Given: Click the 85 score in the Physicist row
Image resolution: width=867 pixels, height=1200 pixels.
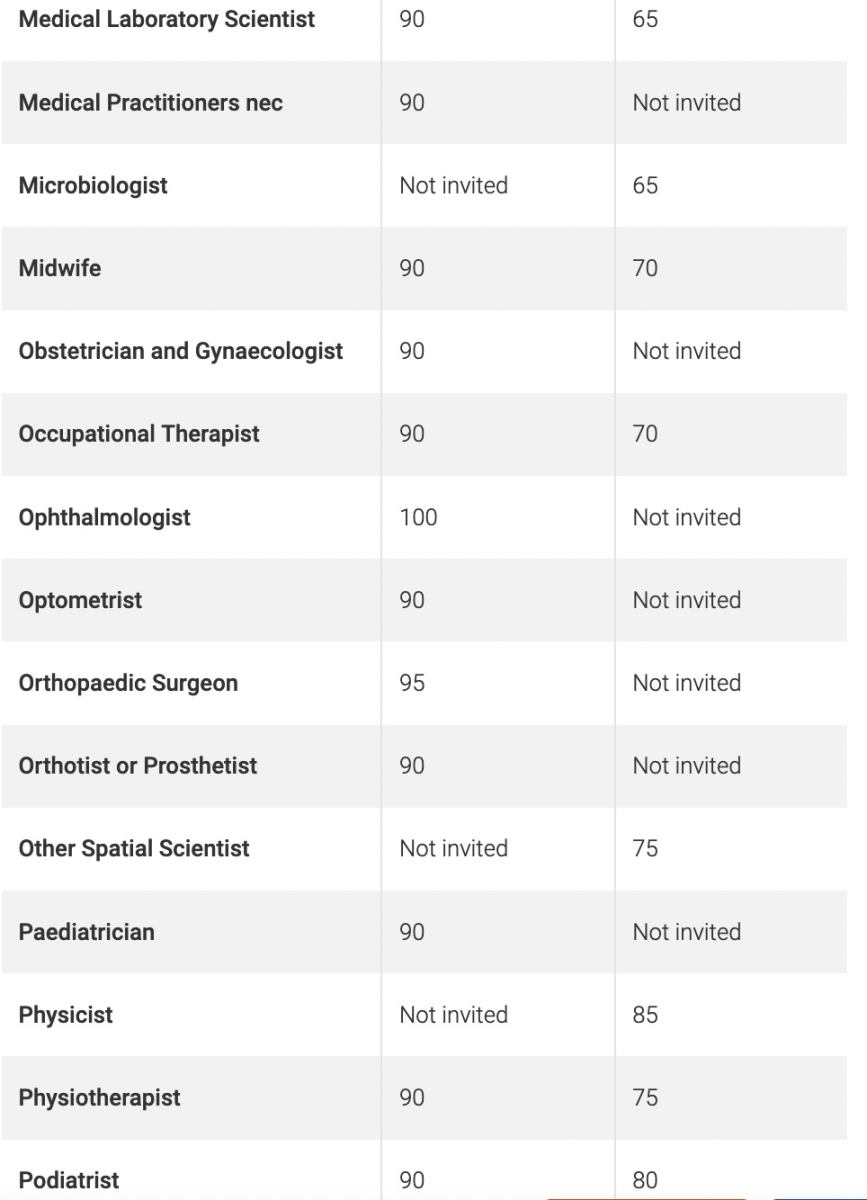Looking at the screenshot, I should tap(645, 1015).
